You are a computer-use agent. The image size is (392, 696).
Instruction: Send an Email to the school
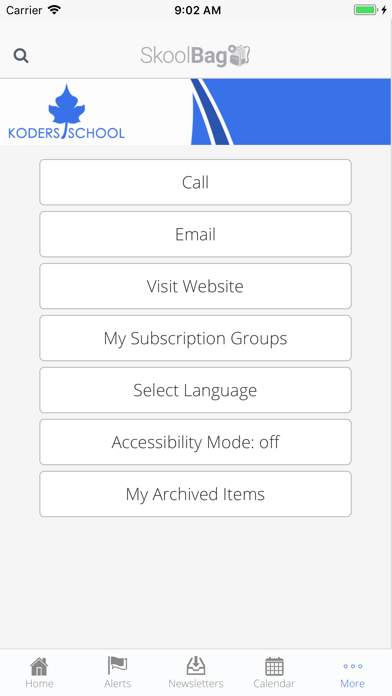tap(195, 234)
